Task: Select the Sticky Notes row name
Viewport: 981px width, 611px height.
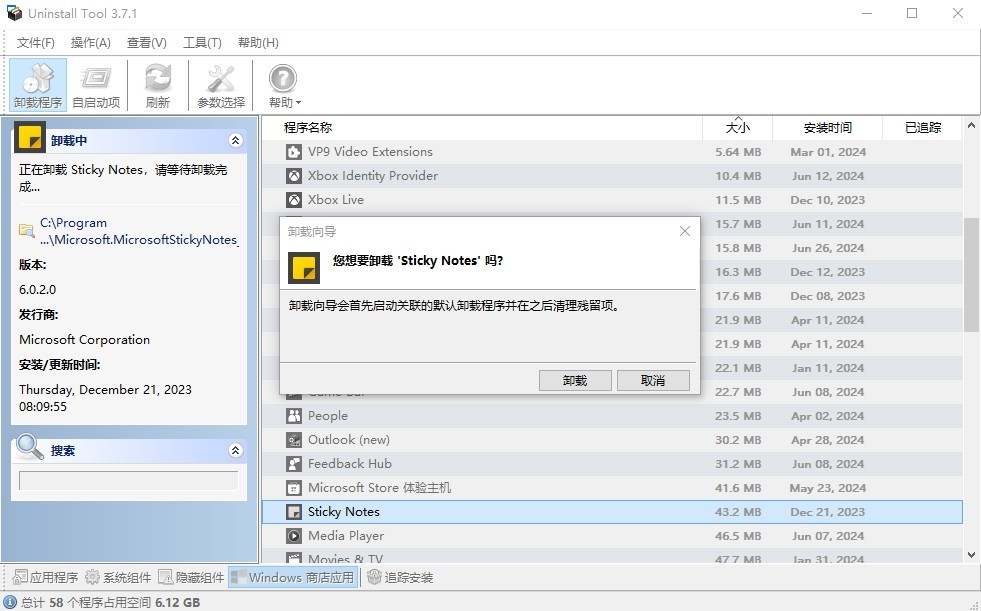Action: tap(343, 512)
